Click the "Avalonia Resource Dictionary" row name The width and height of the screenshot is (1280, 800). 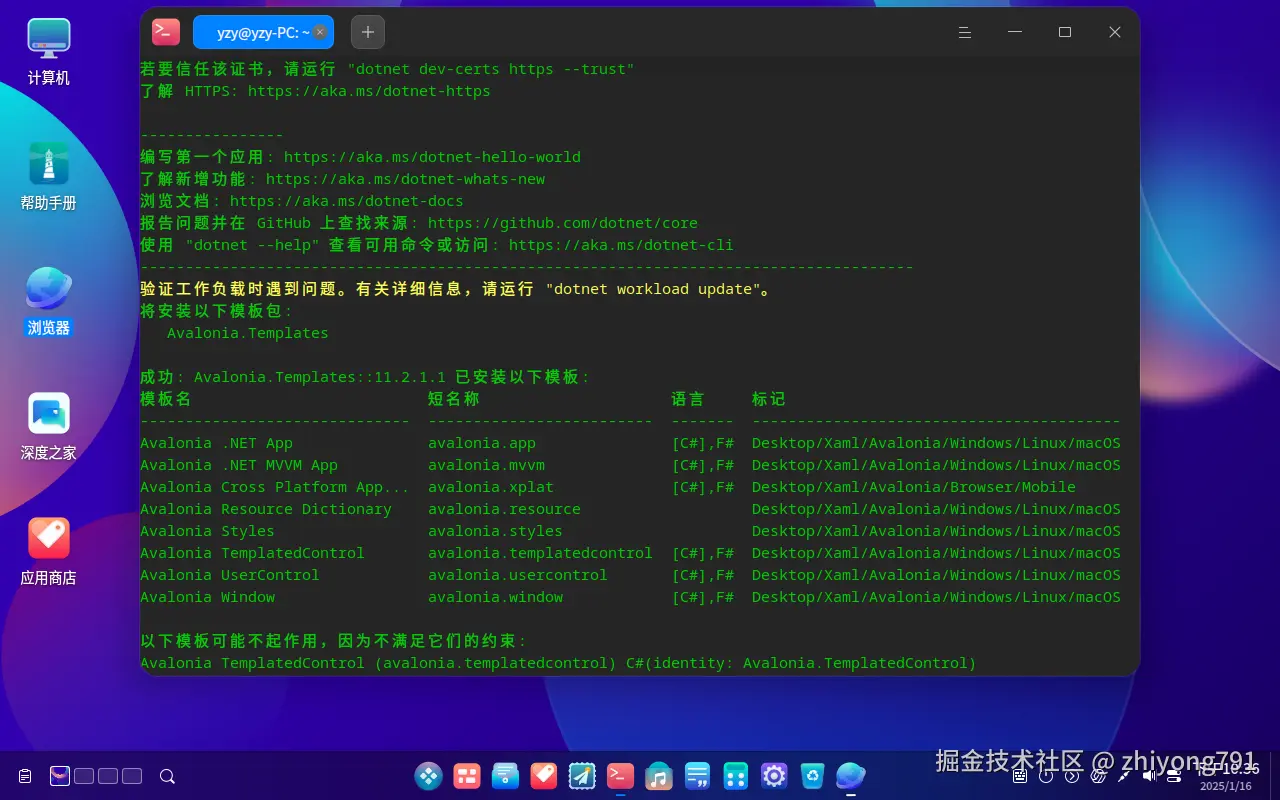coord(266,509)
